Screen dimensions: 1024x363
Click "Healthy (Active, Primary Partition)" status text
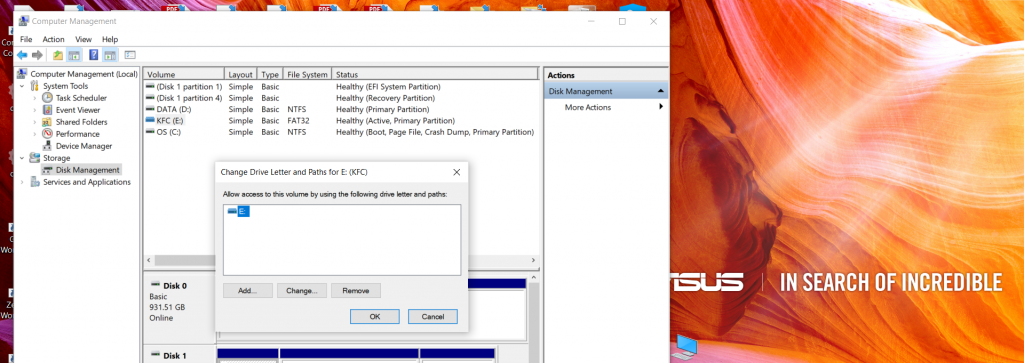395,121
